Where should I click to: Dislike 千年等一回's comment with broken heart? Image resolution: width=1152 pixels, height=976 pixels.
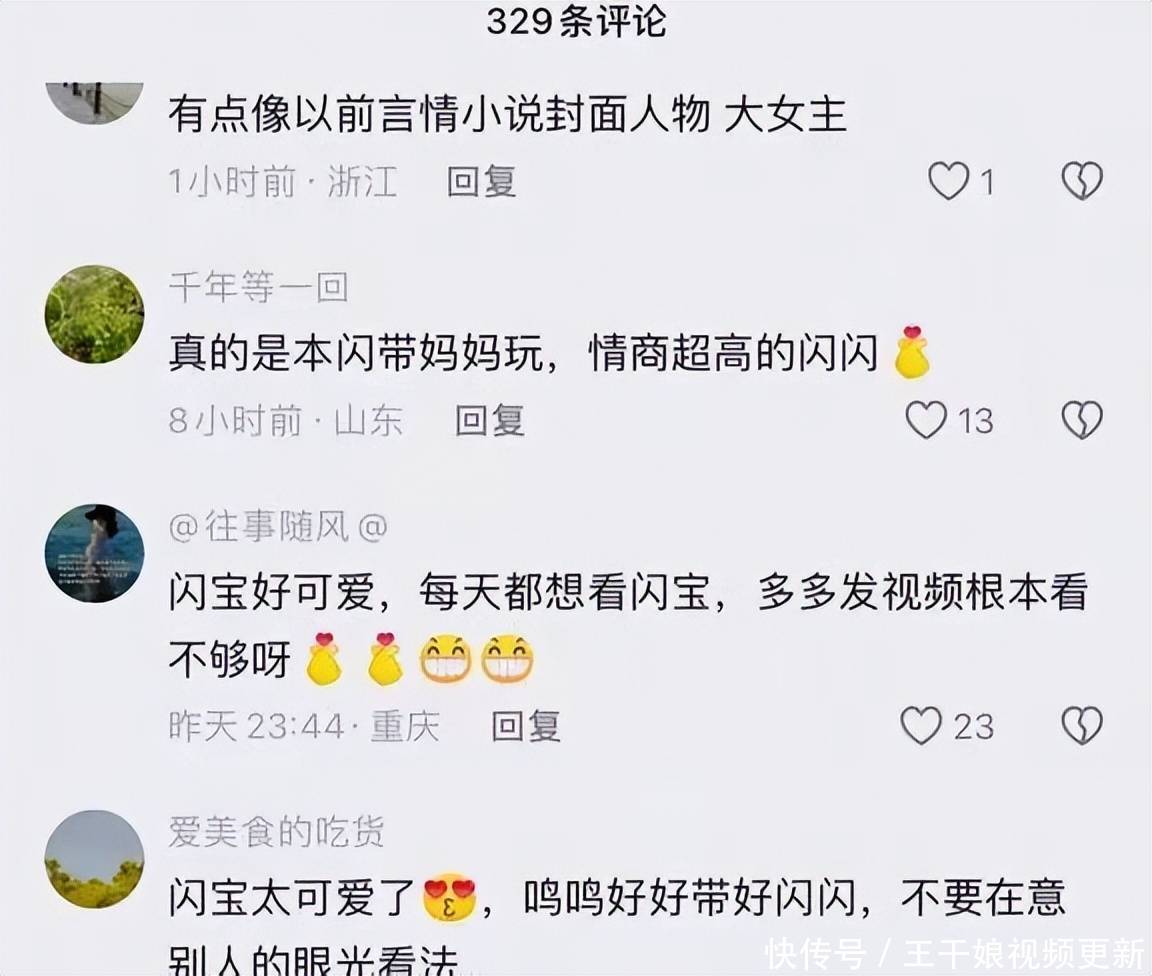click(x=1082, y=420)
